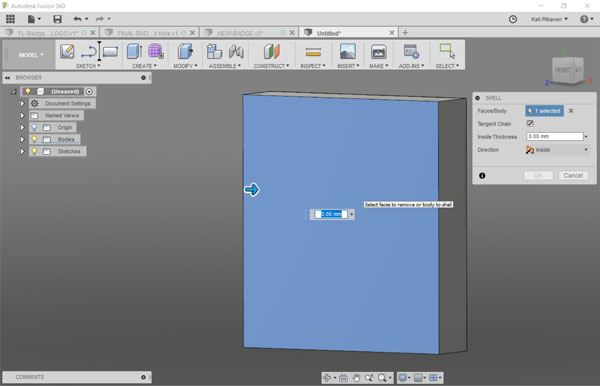Viewport: 600px width, 386px height.
Task: Toggle visibility bulb of Unsaved root component
Action: [x=28, y=91]
